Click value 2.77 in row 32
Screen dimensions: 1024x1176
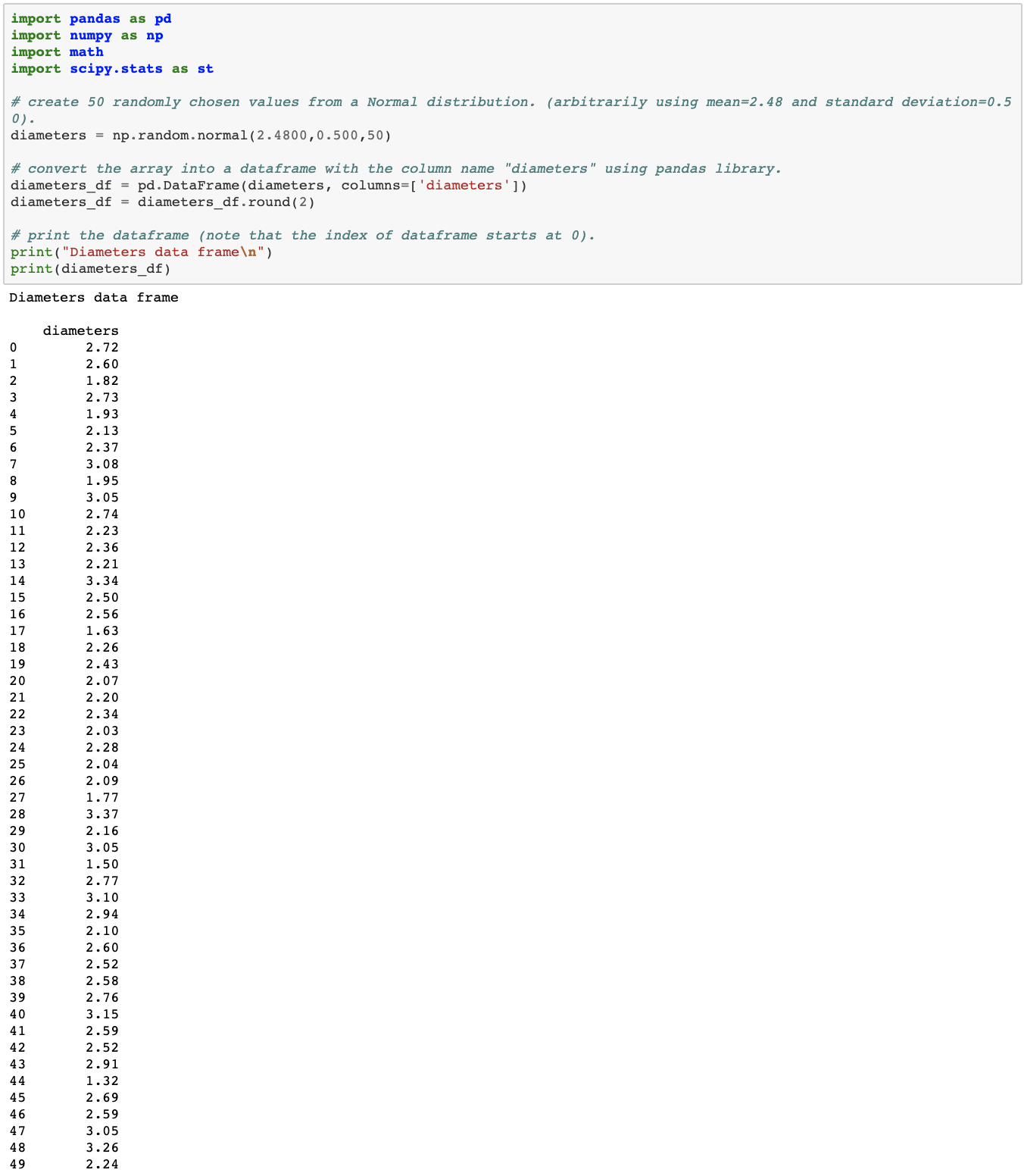pyautogui.click(x=102, y=881)
